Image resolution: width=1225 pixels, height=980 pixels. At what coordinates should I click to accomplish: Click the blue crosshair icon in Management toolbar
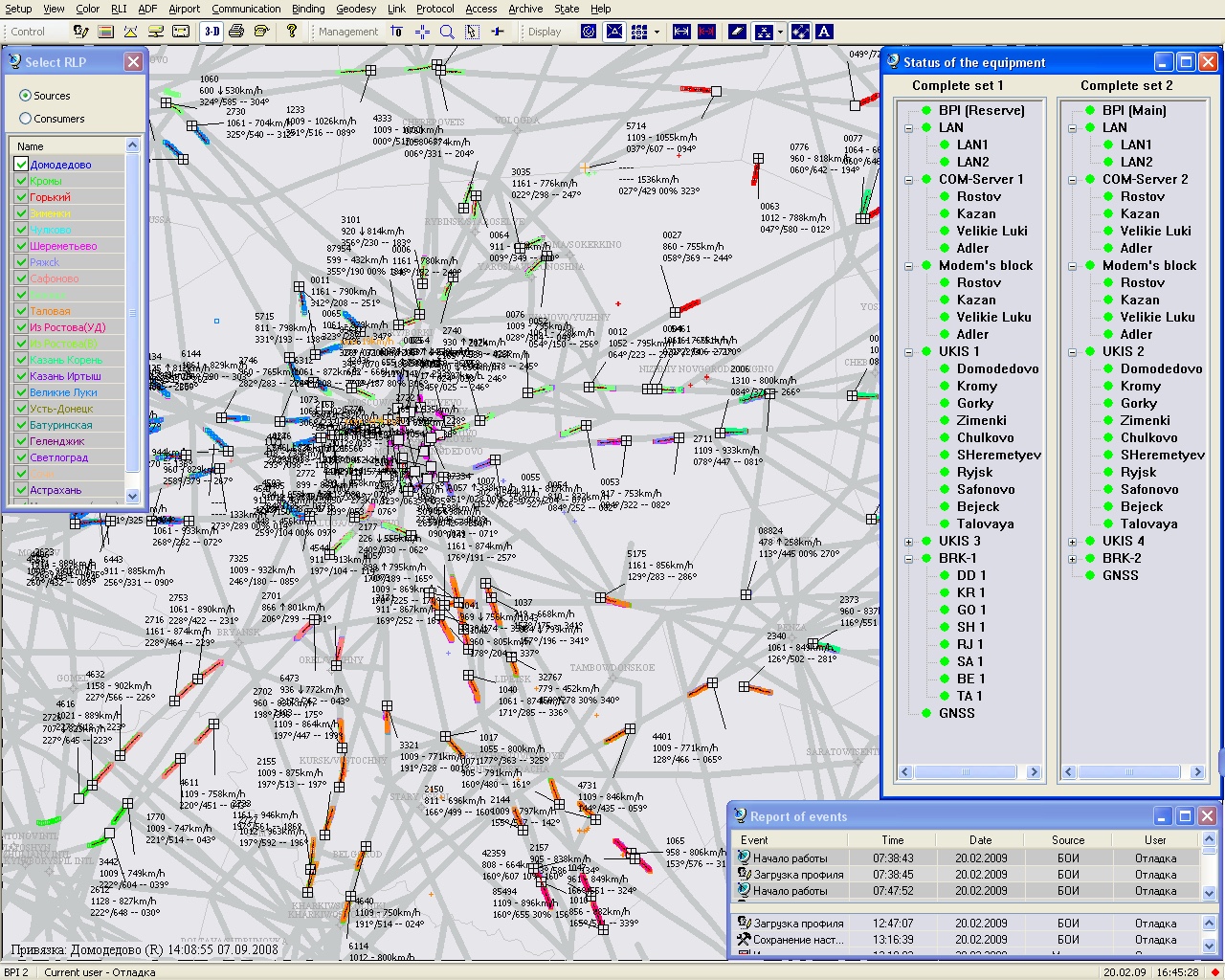point(422,32)
